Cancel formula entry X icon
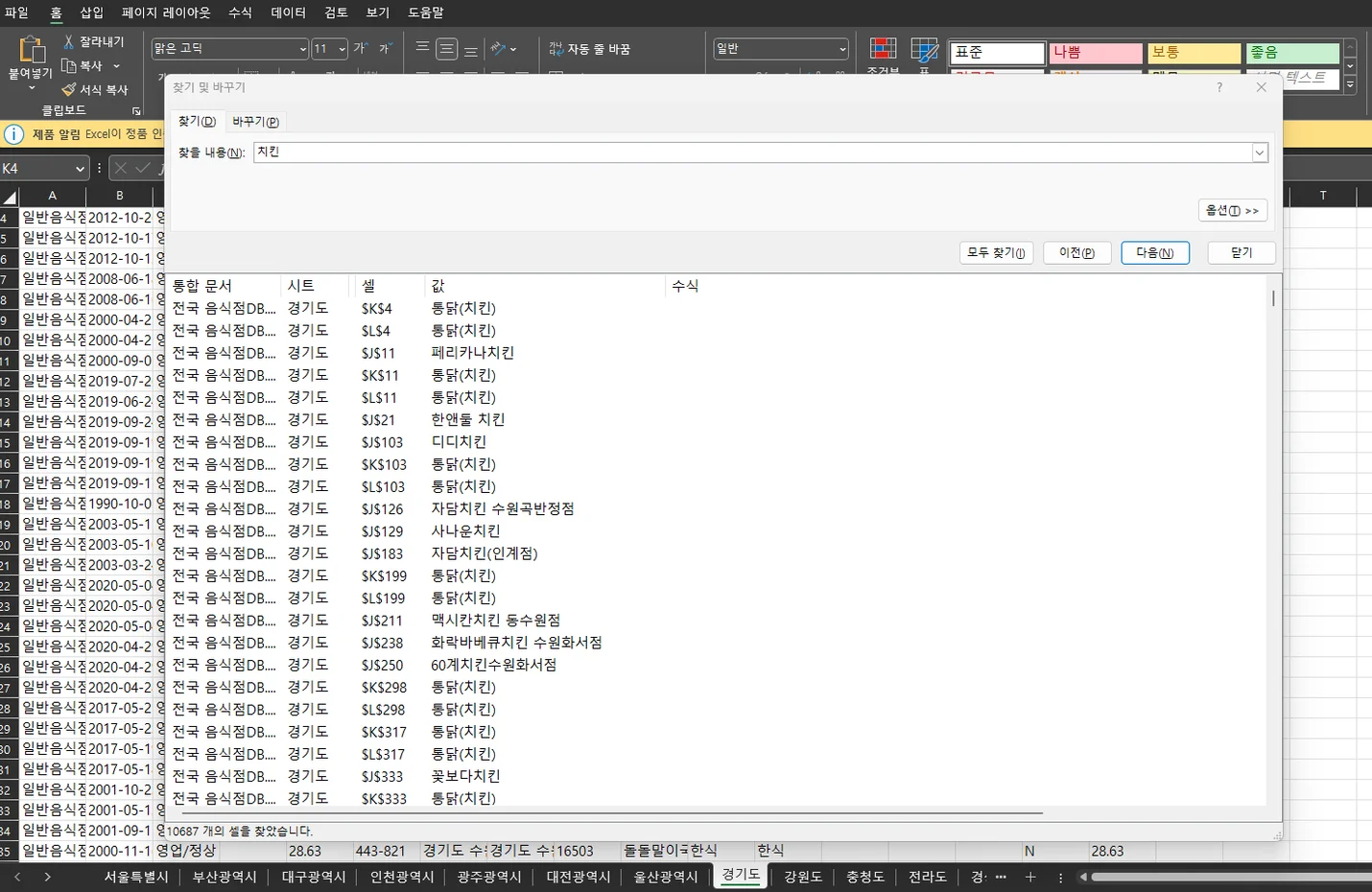 coord(120,169)
